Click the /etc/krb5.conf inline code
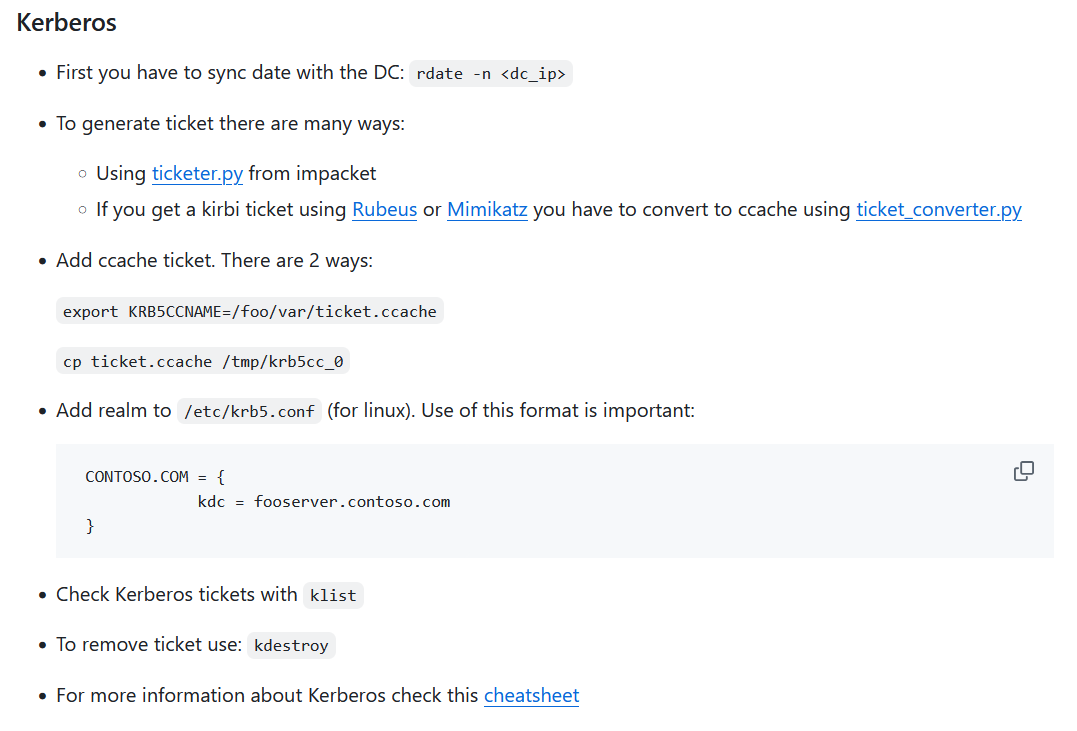This screenshot has width=1077, height=731. coord(249,411)
